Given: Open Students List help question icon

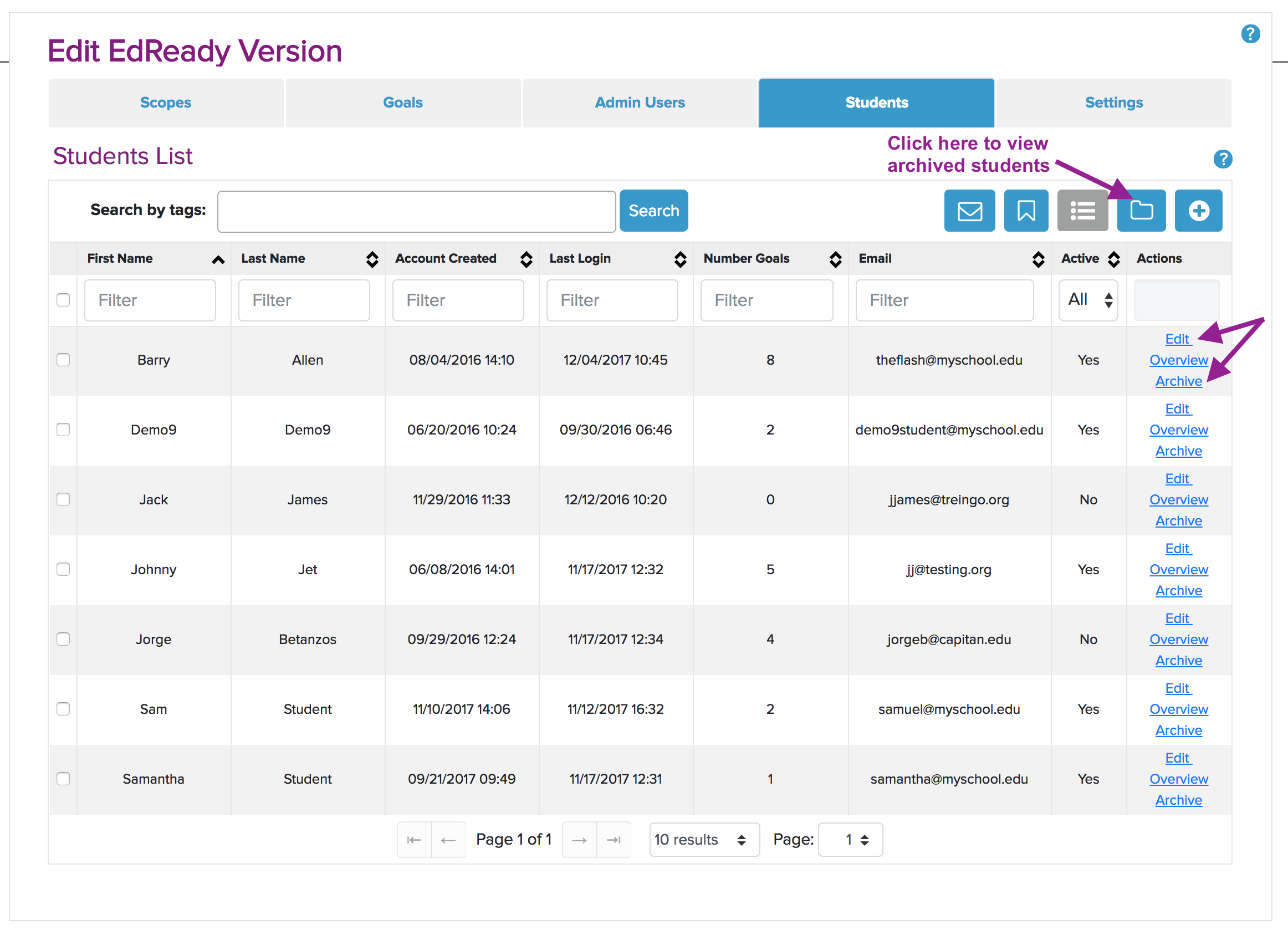Looking at the screenshot, I should click(1223, 159).
